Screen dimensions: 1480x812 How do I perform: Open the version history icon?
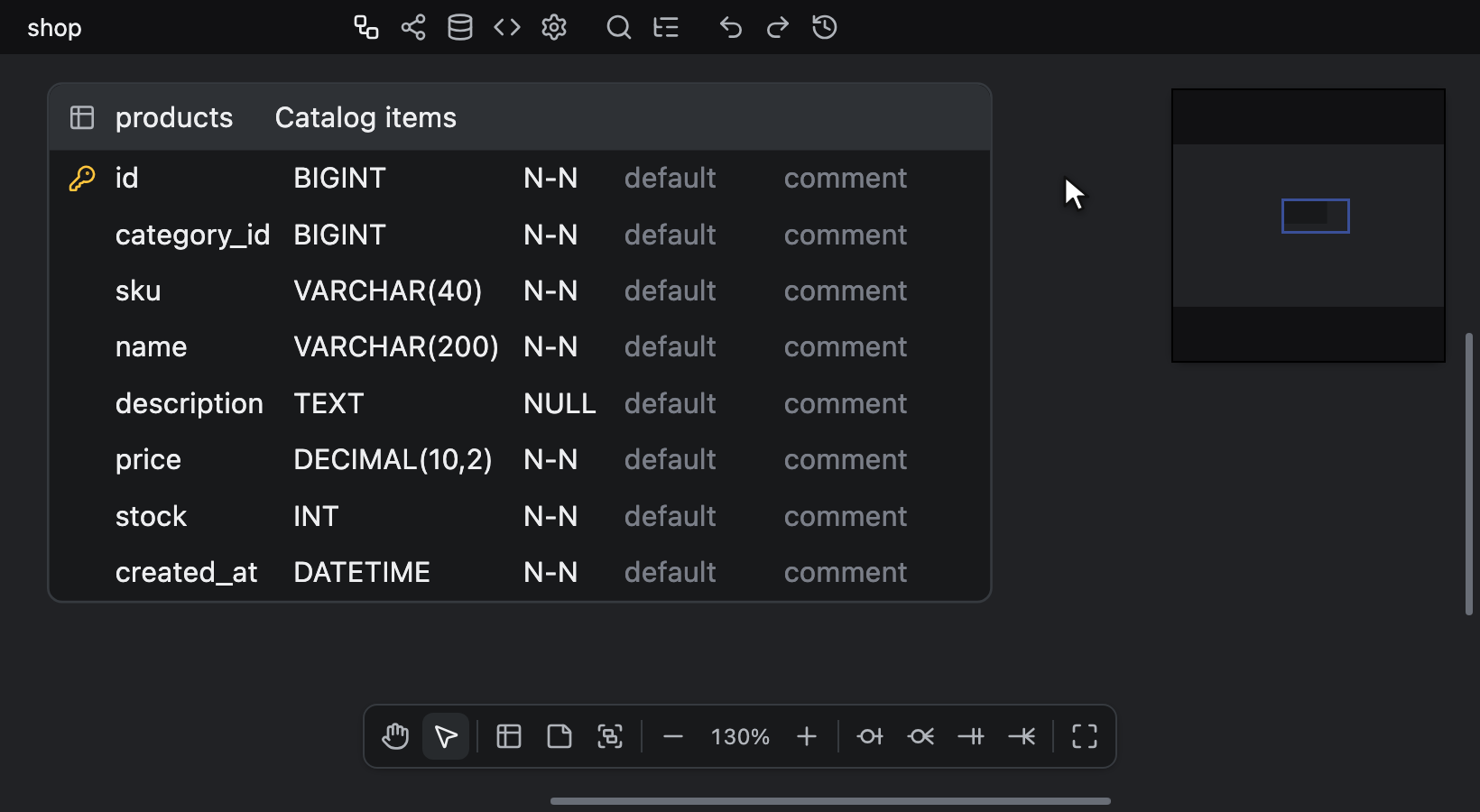pos(825,27)
